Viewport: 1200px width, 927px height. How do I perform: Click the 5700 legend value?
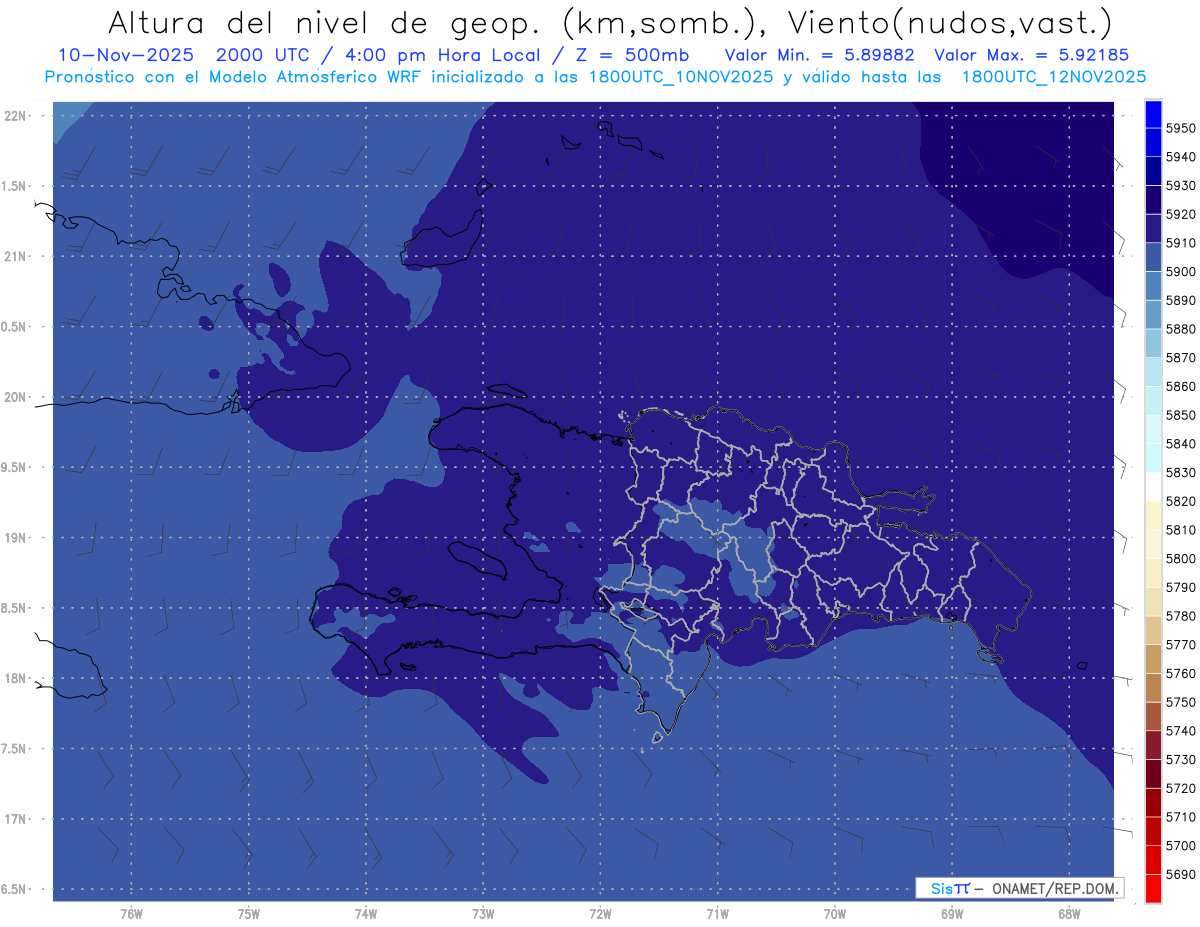pyautogui.click(x=1180, y=845)
